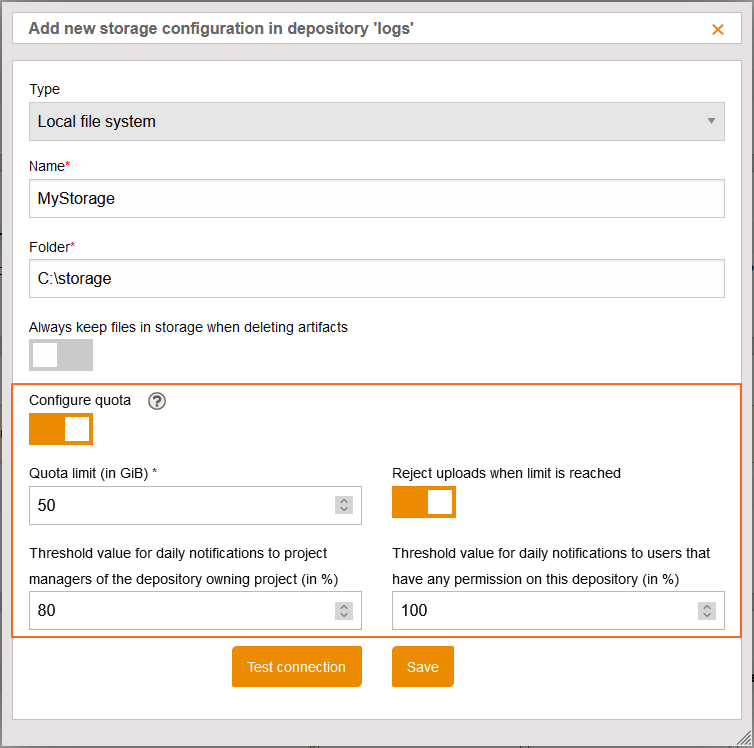Decrease project managers threshold spinner
The height and width of the screenshot is (748, 754).
(x=344, y=615)
